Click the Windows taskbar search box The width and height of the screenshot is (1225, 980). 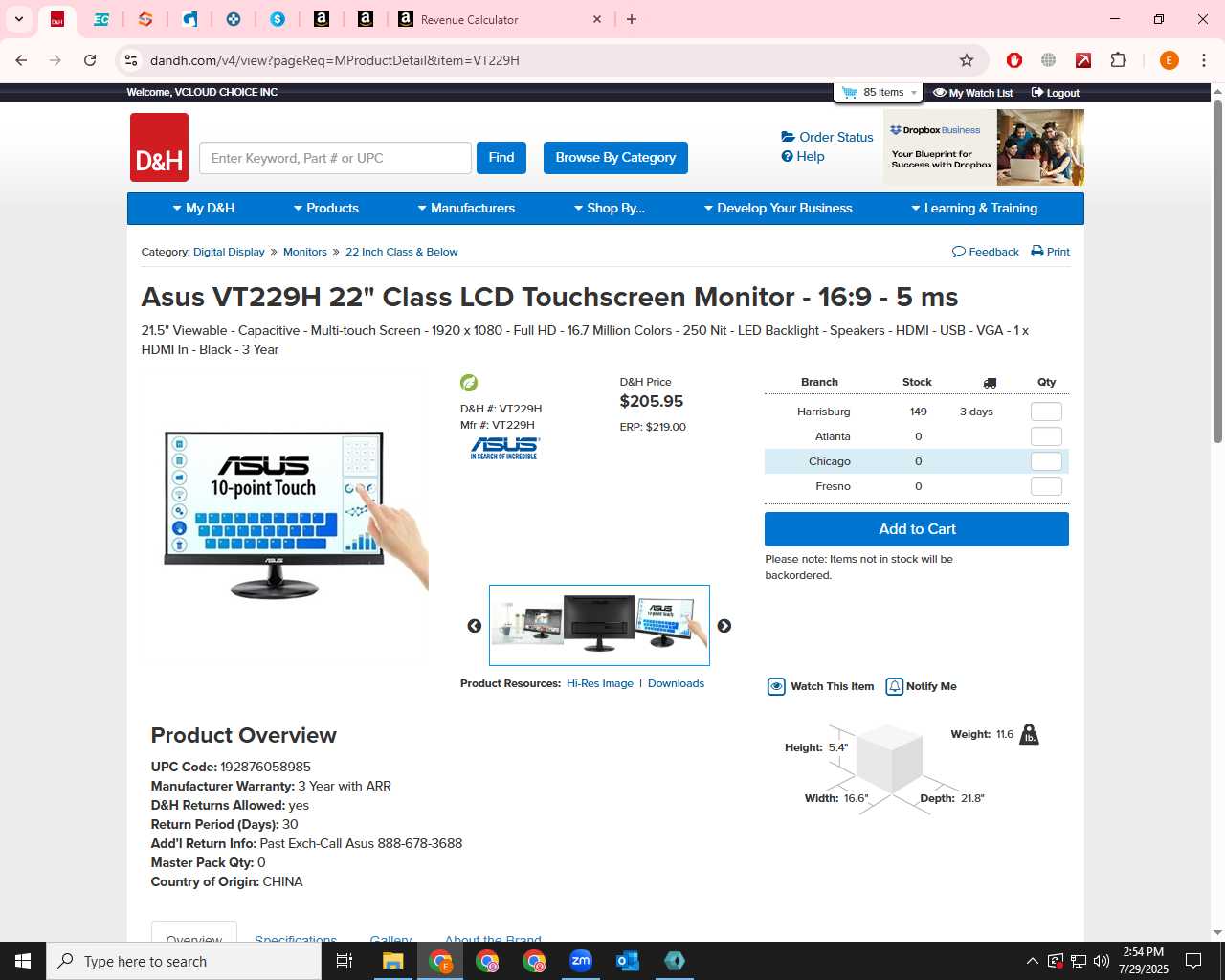(x=184, y=961)
